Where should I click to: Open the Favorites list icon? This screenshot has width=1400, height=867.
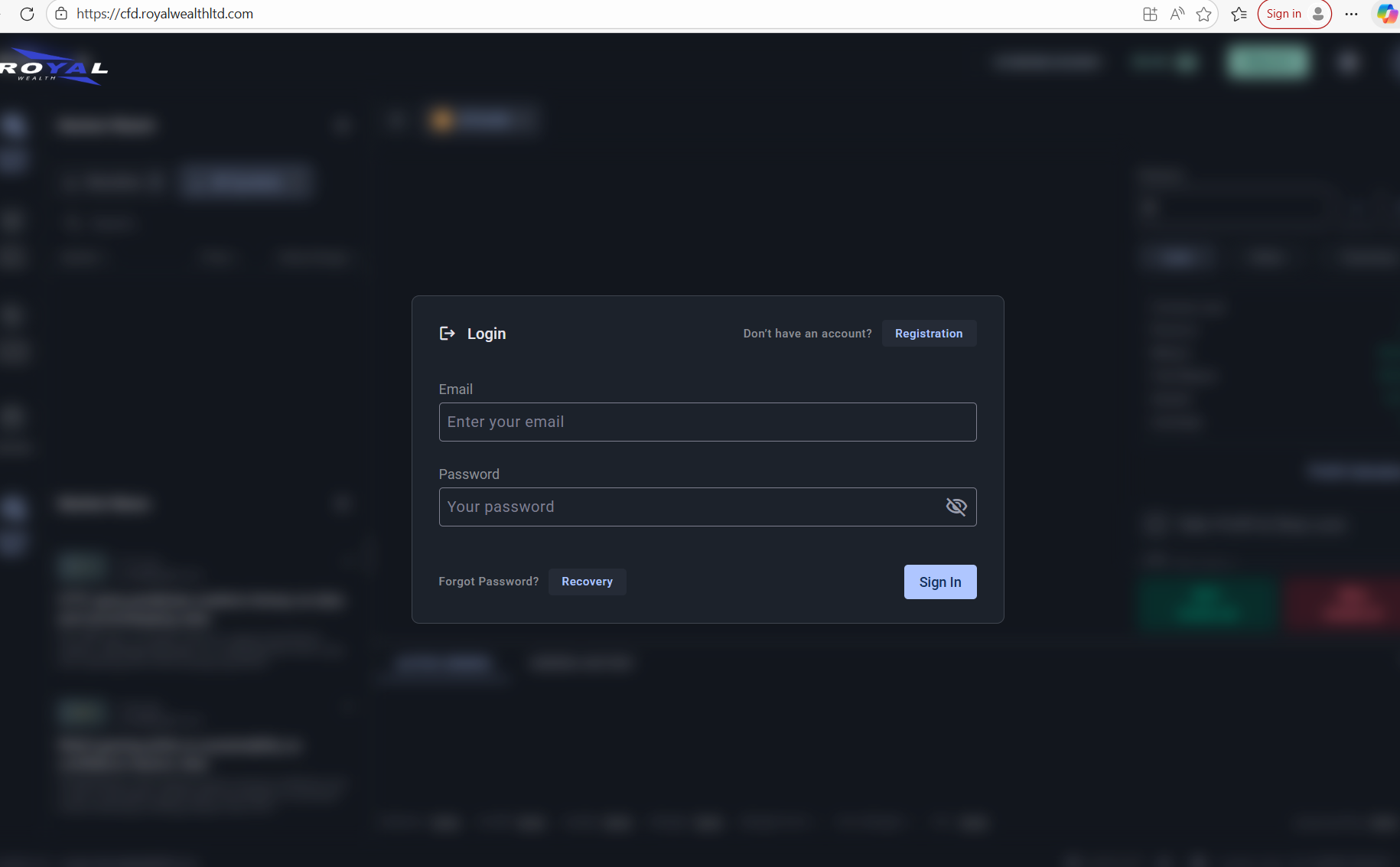point(1239,14)
